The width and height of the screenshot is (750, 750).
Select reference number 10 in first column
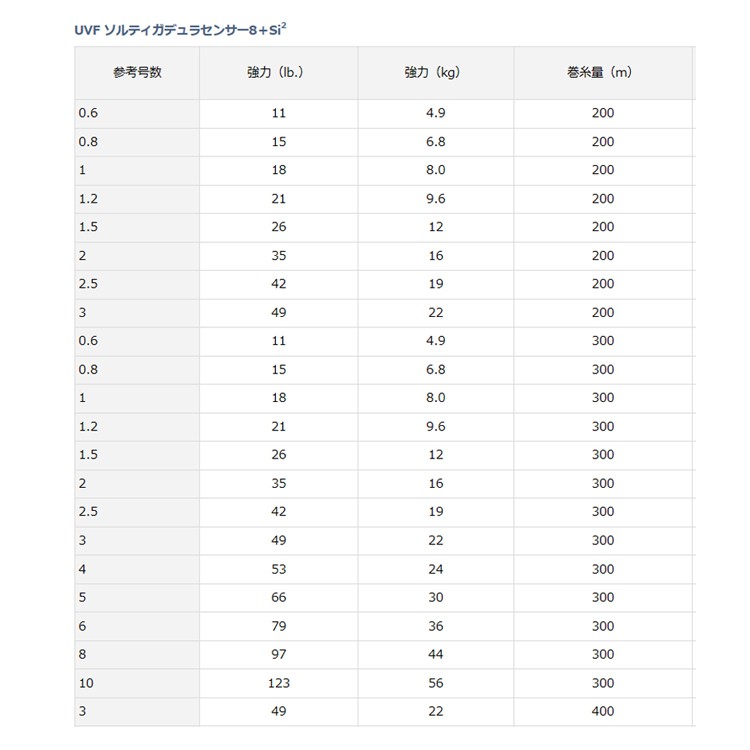coord(86,683)
